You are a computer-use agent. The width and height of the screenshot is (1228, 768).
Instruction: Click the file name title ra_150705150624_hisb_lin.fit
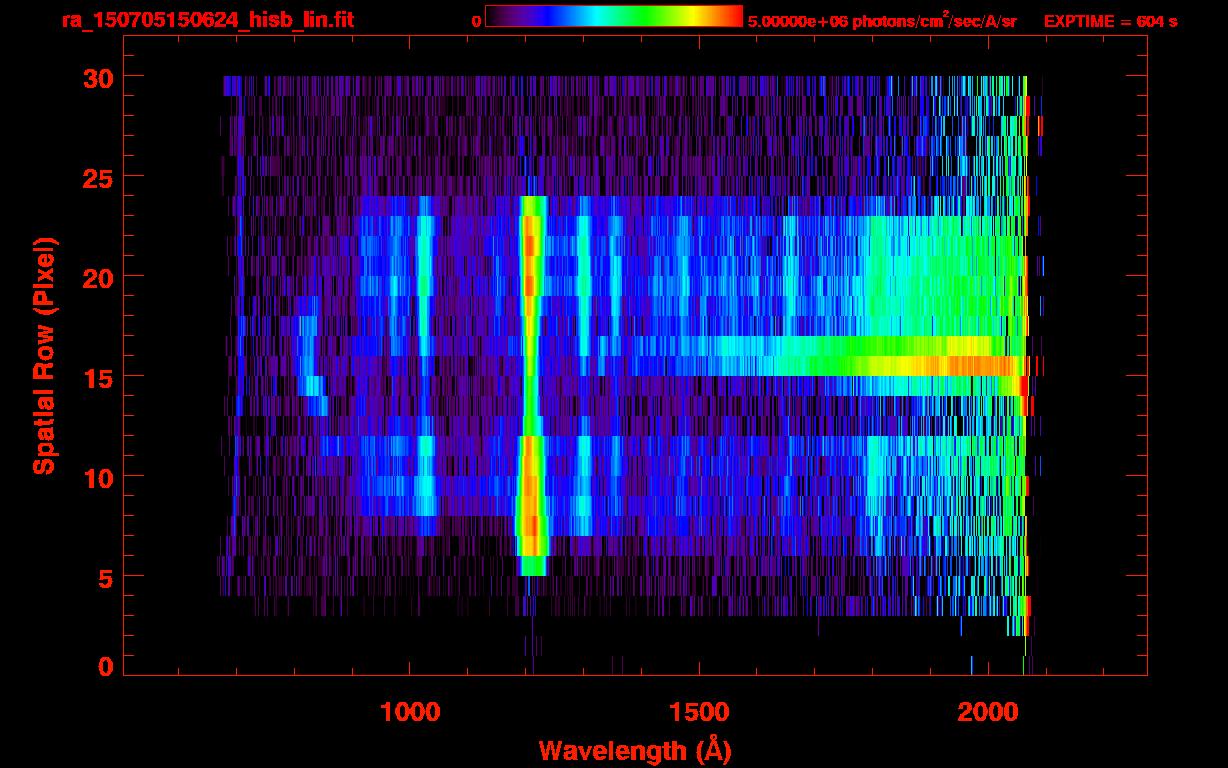[207, 20]
